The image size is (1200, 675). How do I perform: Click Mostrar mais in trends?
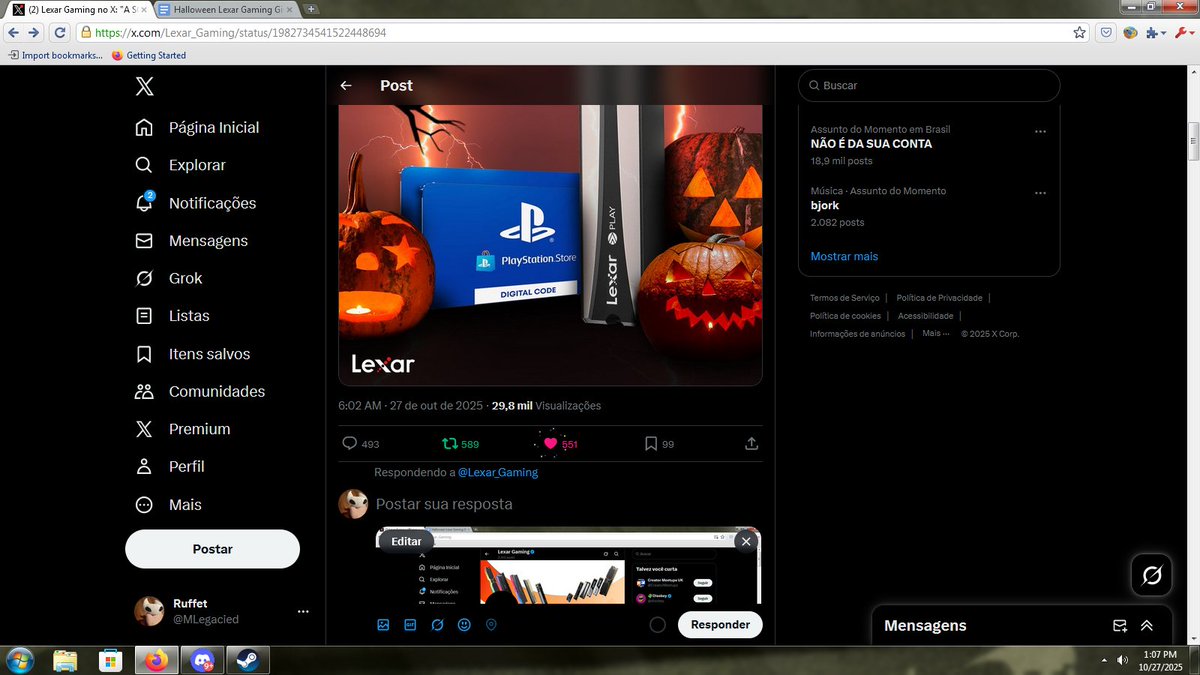tap(844, 256)
